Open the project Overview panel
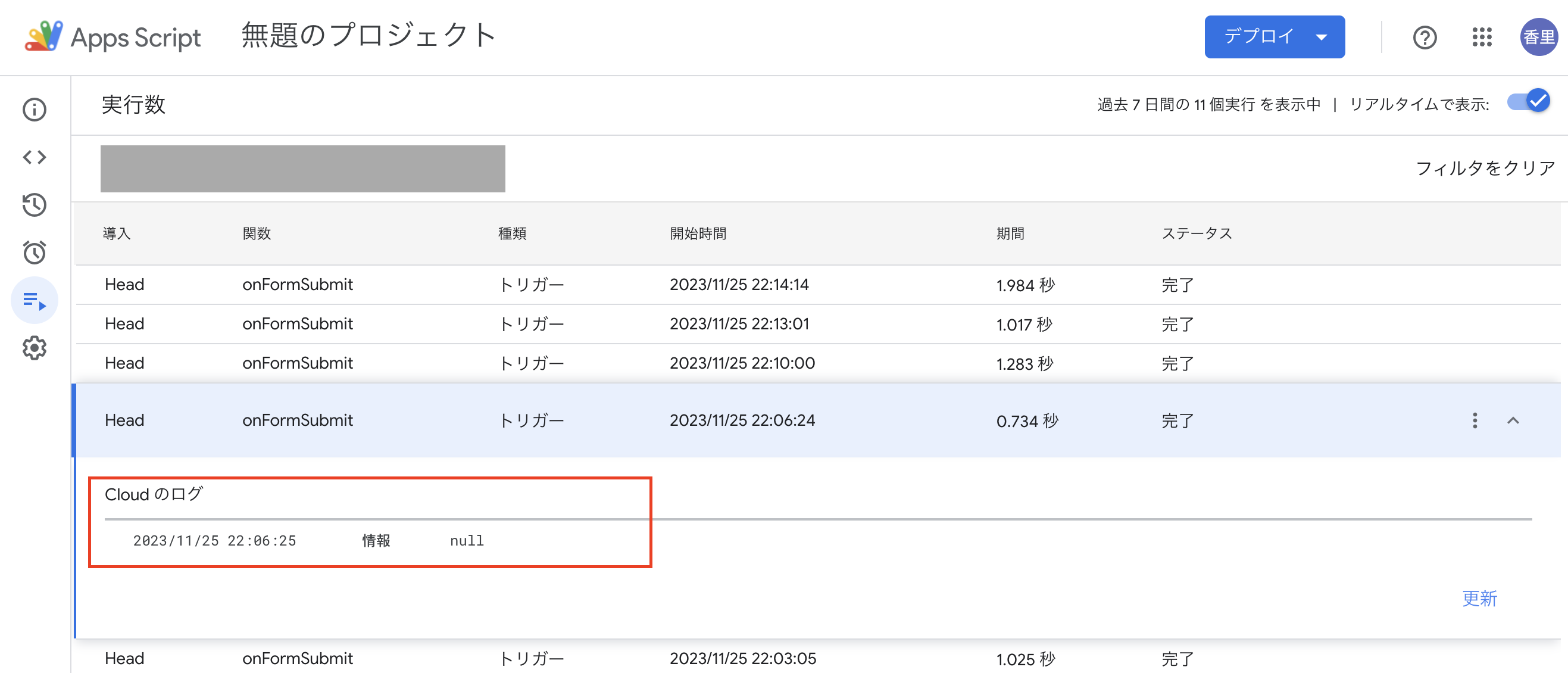Screen dimensions: 1568x673 [35, 110]
